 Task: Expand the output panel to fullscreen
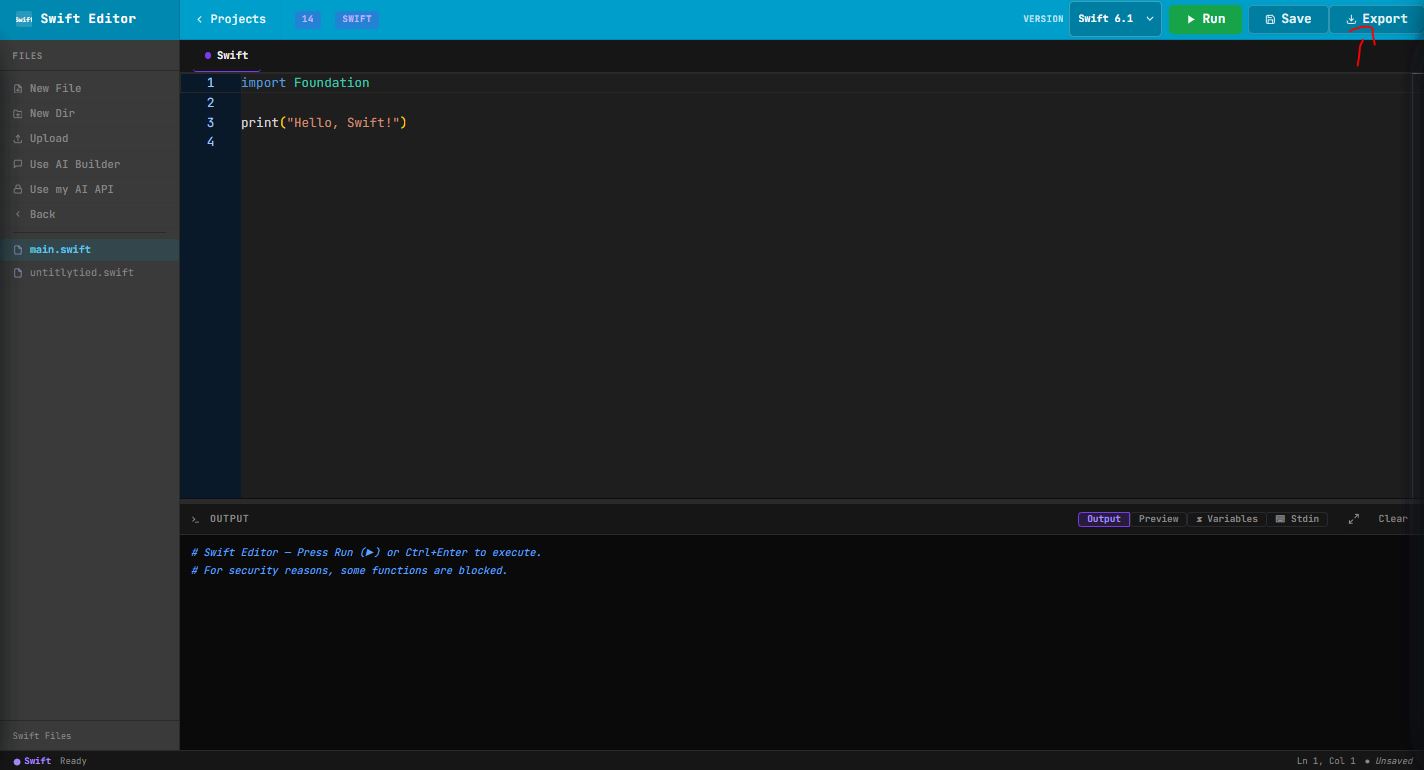pos(1353,519)
